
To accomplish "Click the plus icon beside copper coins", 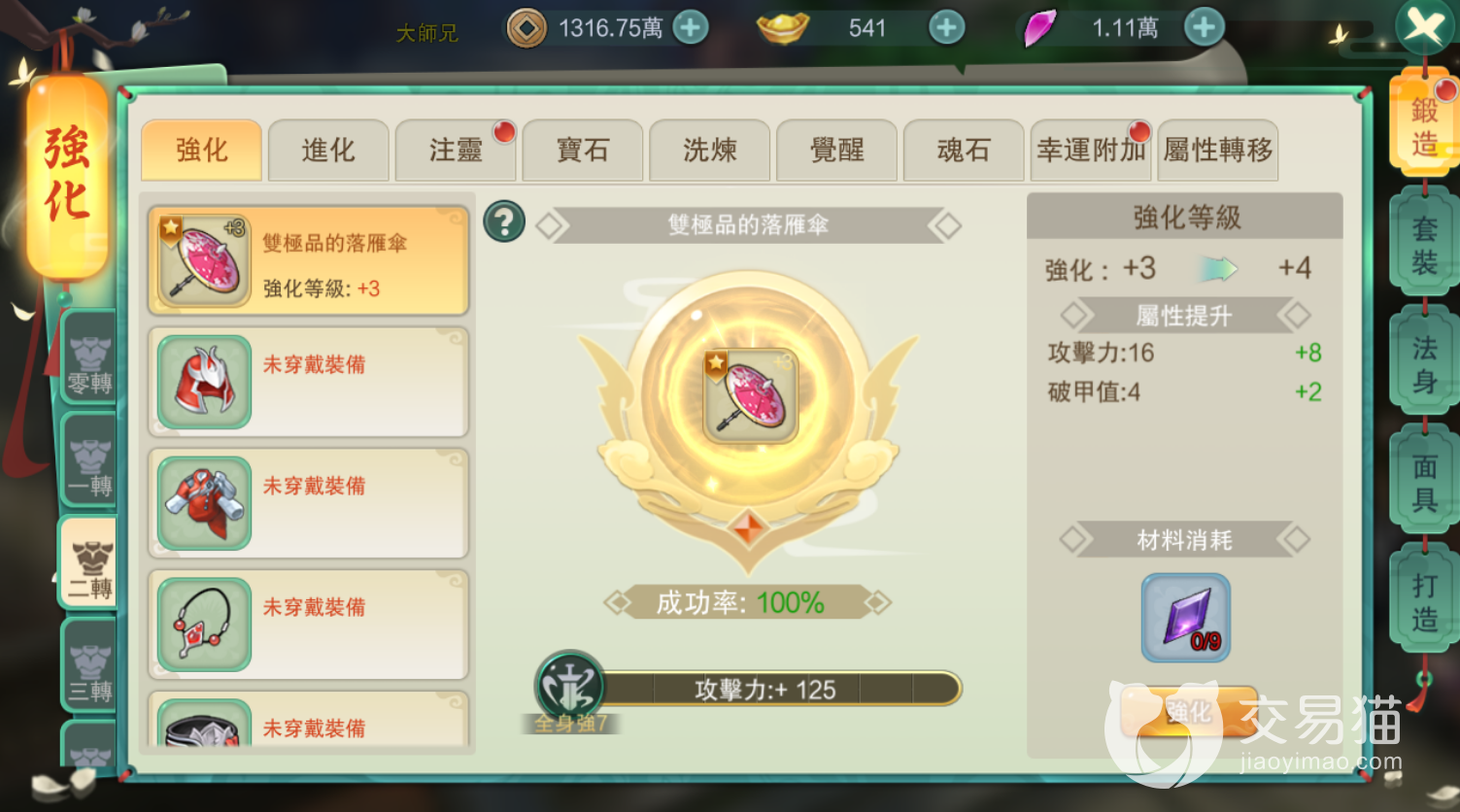I will click(691, 28).
